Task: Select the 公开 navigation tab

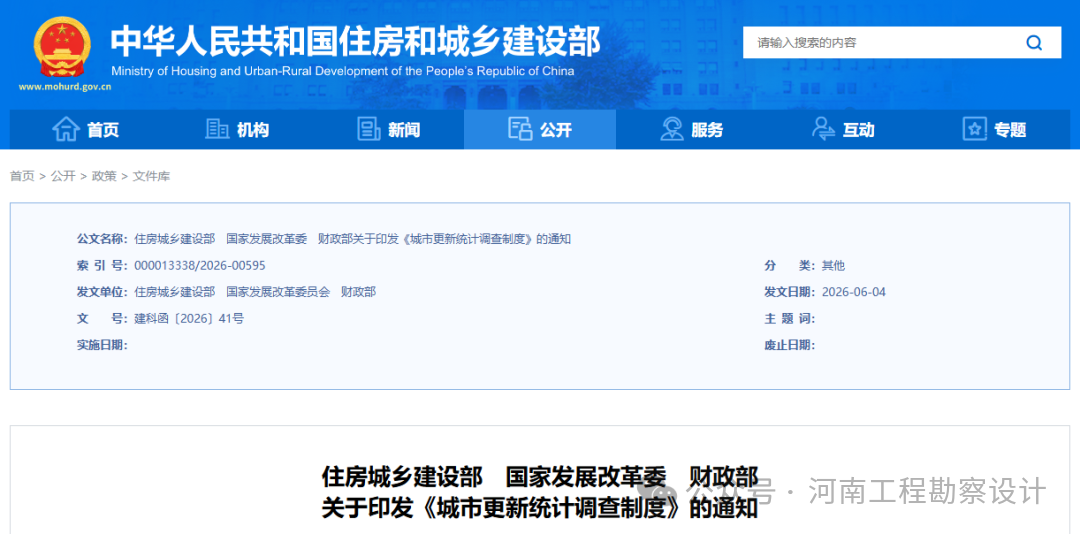Action: 540,130
